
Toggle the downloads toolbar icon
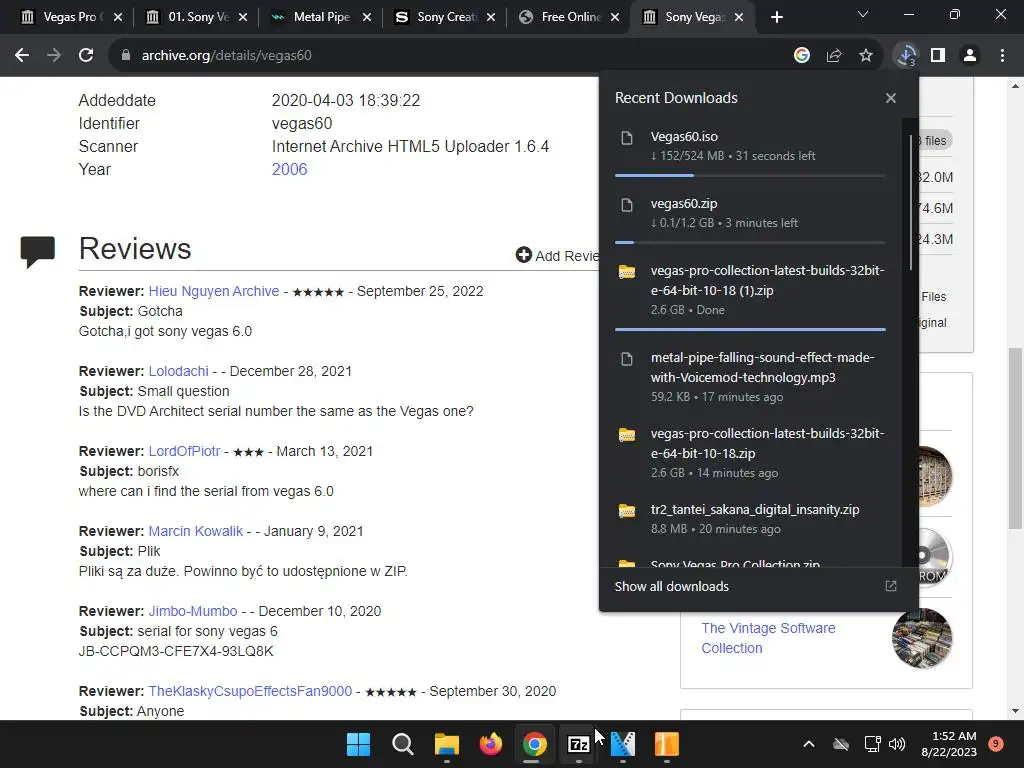[906, 56]
